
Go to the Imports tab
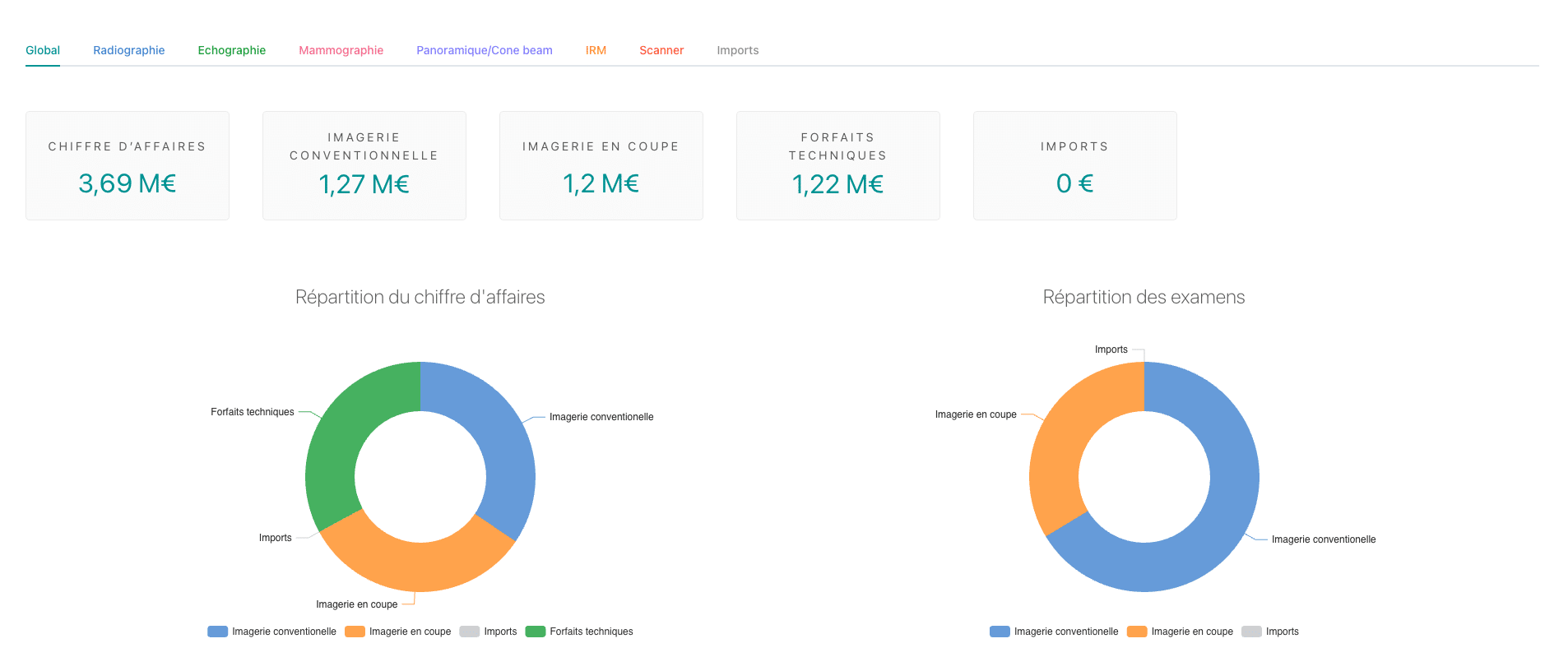click(x=737, y=50)
